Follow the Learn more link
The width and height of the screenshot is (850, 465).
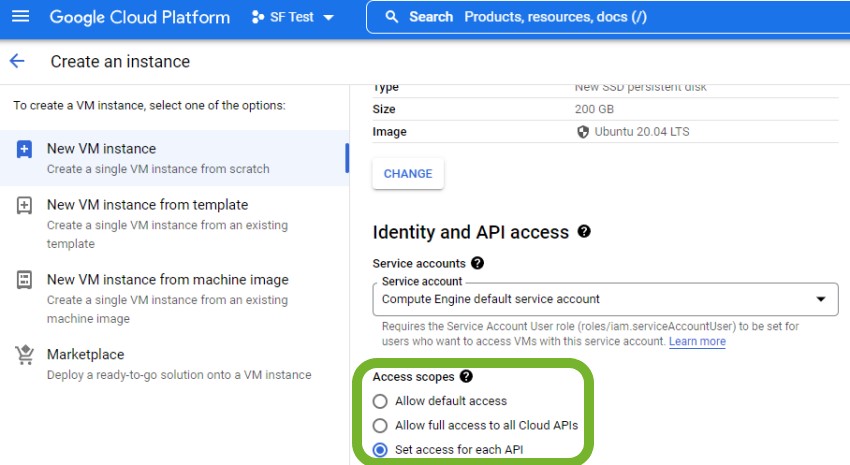697,342
